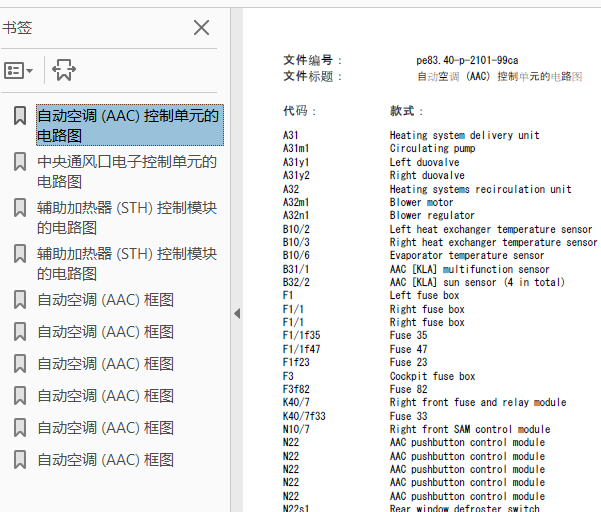
Task: Click bookmark icon beside highlighted 自动空调 控制单元 entry
Action: click(20, 116)
